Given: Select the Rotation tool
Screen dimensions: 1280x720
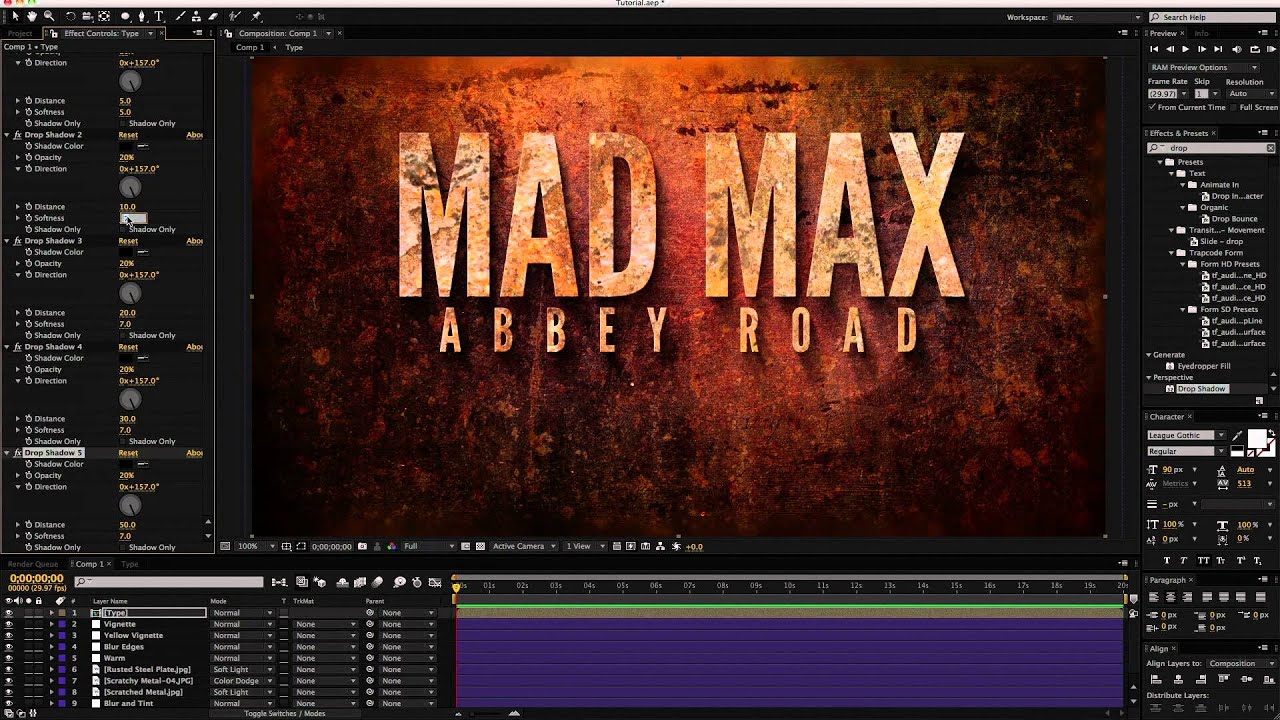Looking at the screenshot, I should coord(70,16).
